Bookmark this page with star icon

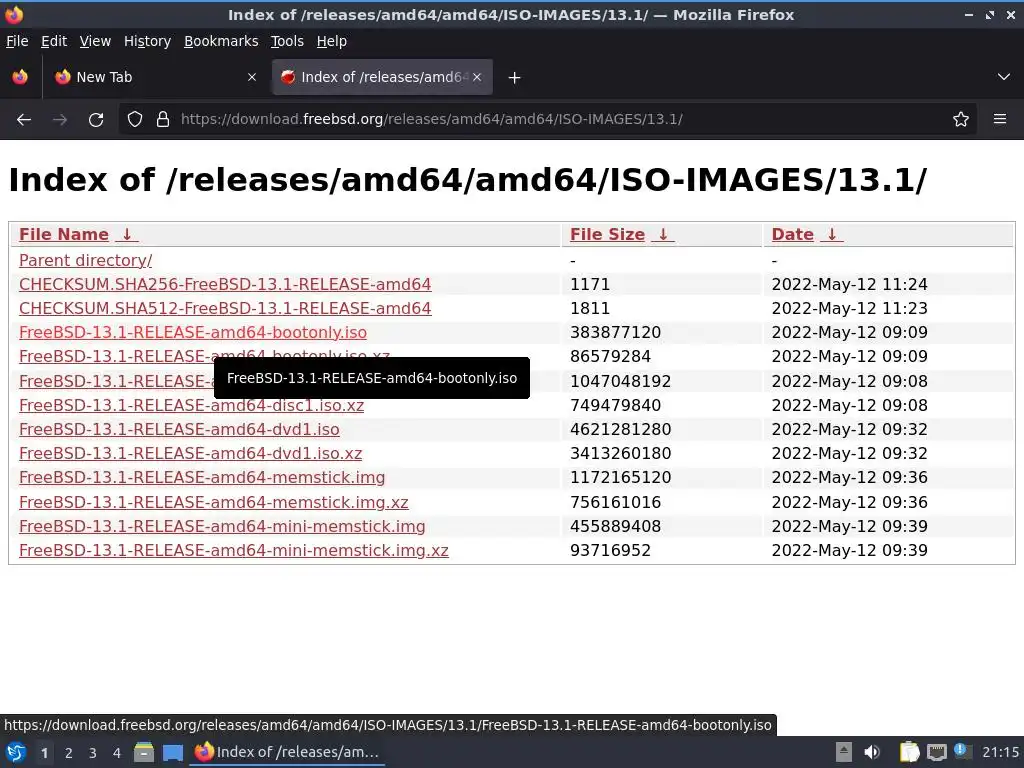click(x=961, y=120)
